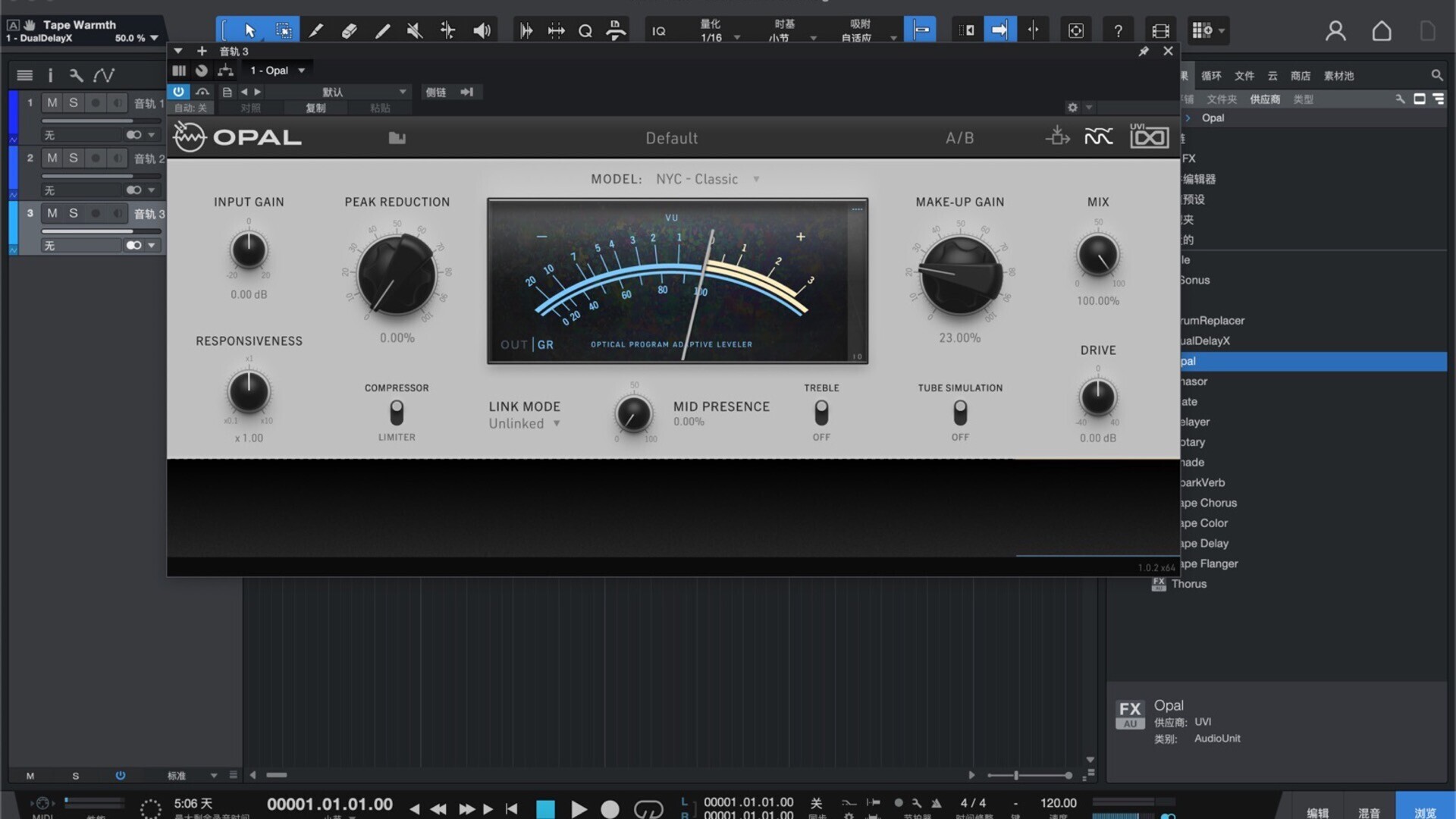Open the 默认 preset dropdown
The width and height of the screenshot is (1456, 819).
pyautogui.click(x=338, y=92)
